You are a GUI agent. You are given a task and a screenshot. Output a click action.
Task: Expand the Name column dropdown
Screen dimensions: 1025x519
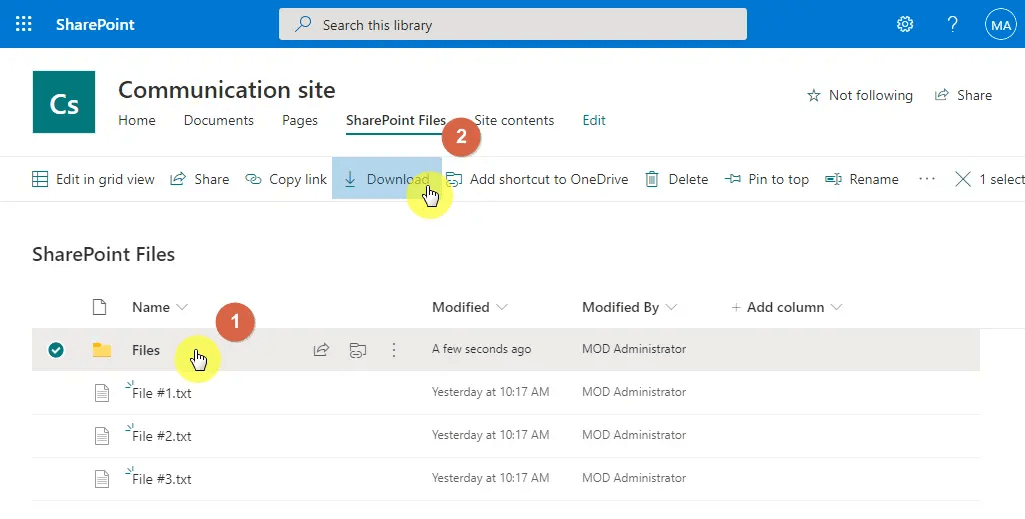pyautogui.click(x=182, y=307)
